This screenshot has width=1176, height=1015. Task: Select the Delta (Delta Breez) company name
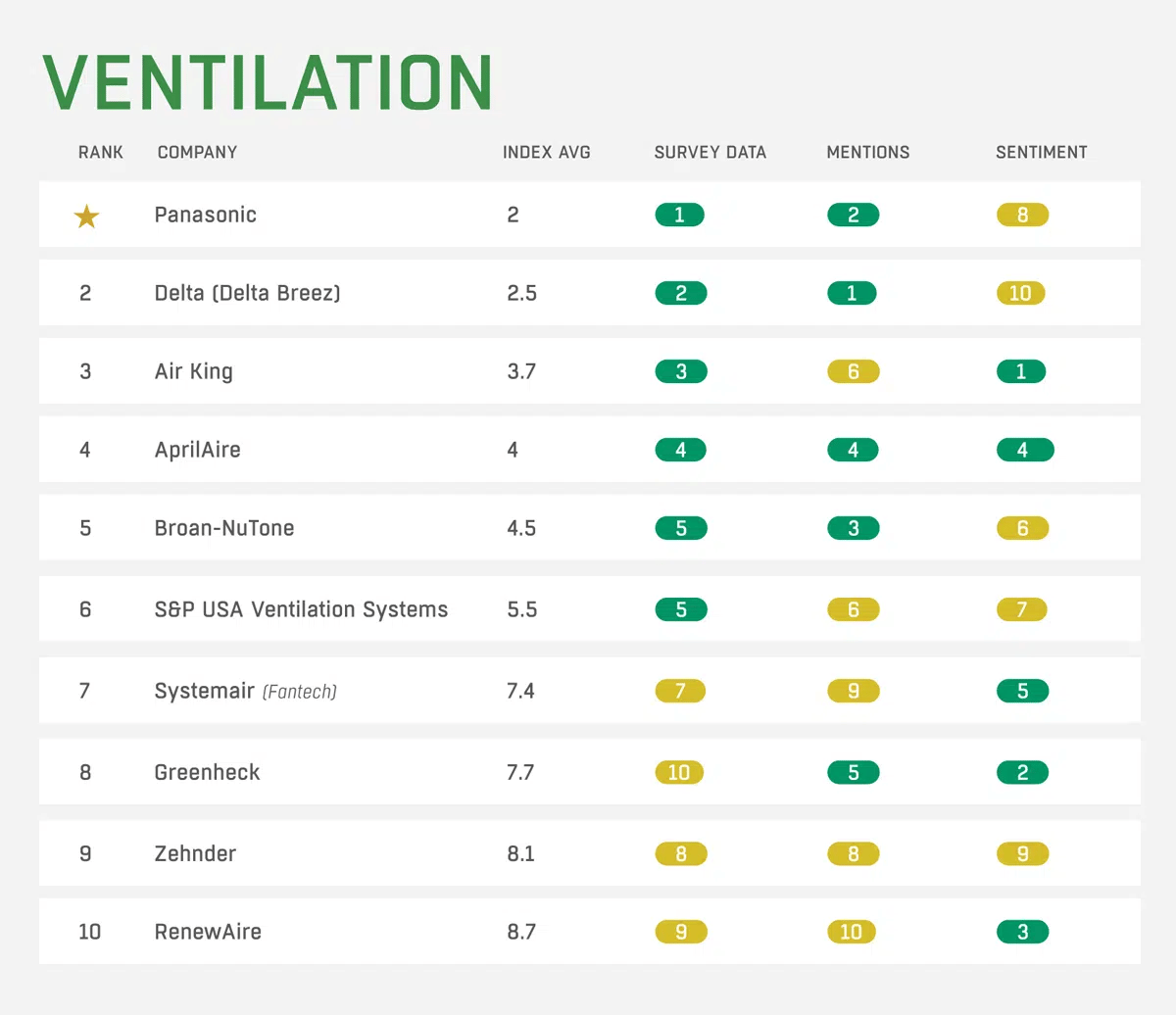pos(248,293)
